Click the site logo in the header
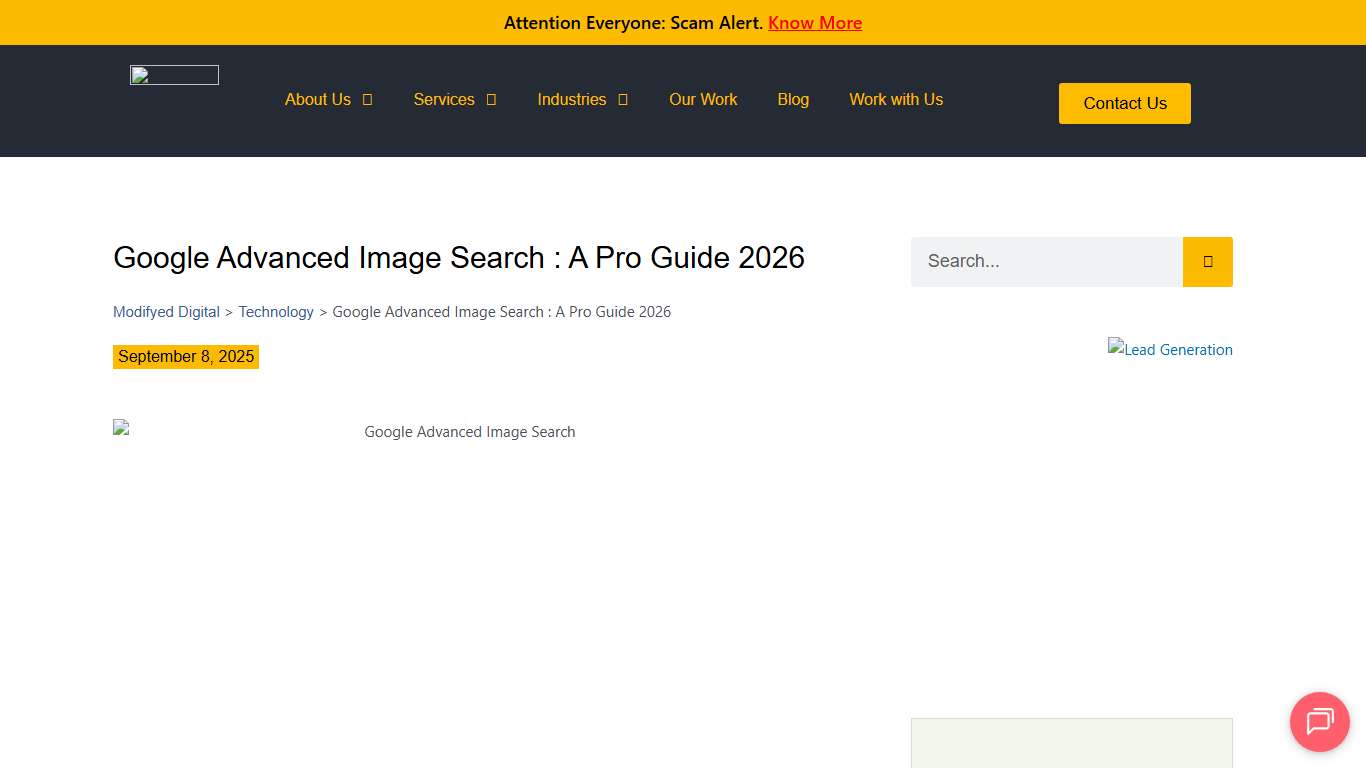Screen dimensions: 1366x768 173,74
